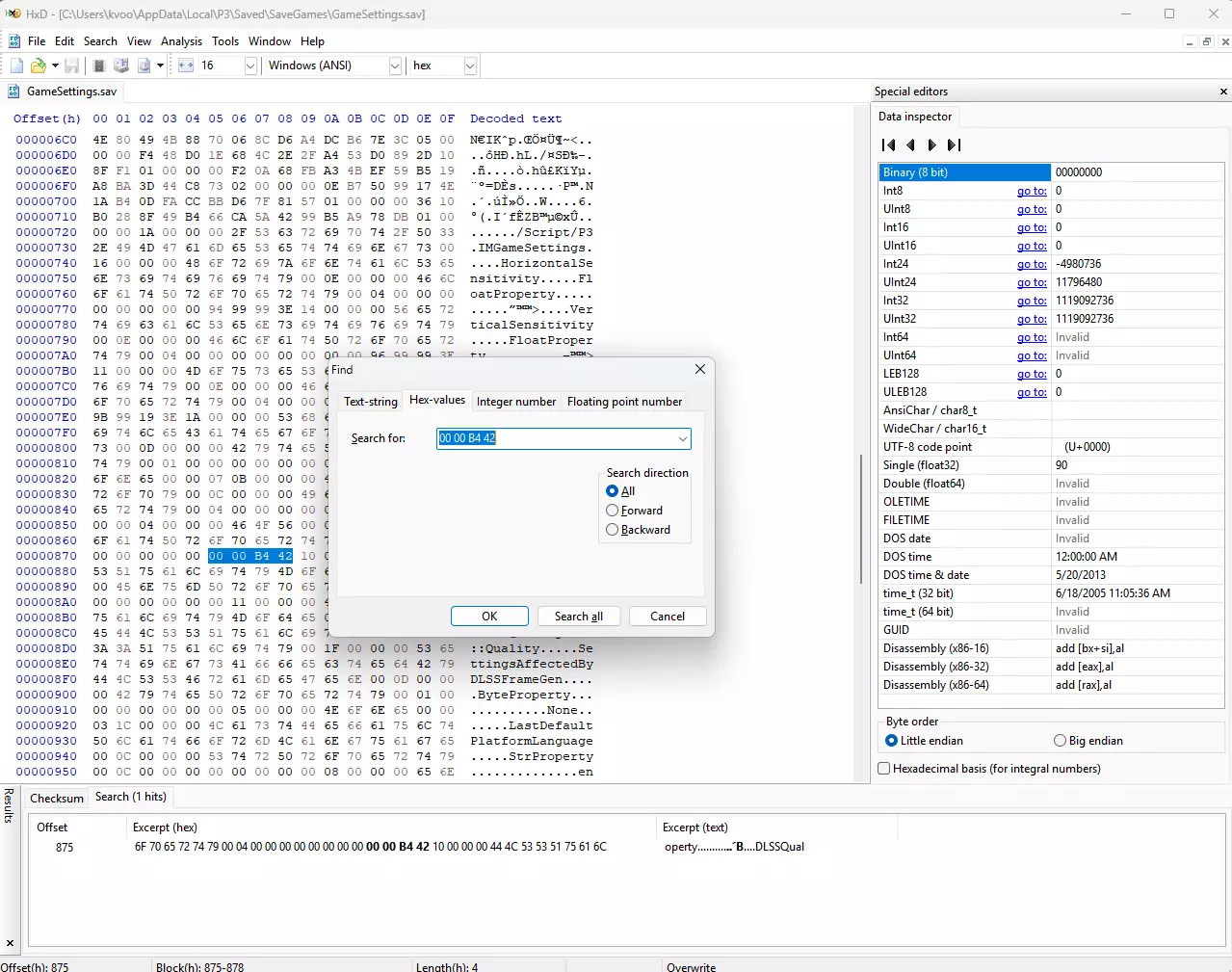1232x972 pixels.
Task: Jump to last byte in Data inspector
Action: click(954, 145)
